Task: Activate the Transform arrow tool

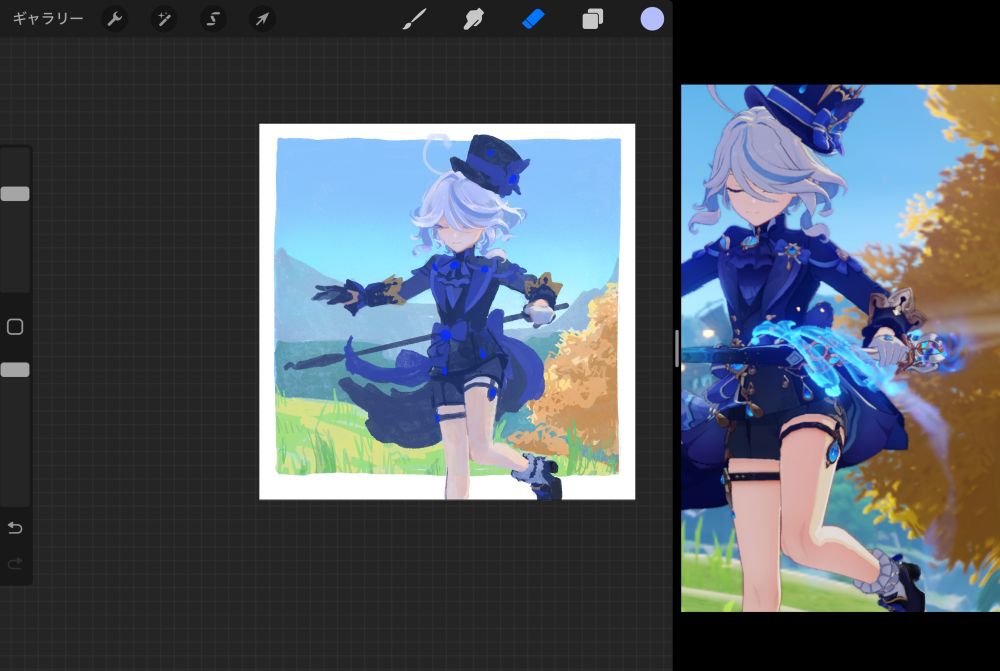Action: click(x=262, y=19)
